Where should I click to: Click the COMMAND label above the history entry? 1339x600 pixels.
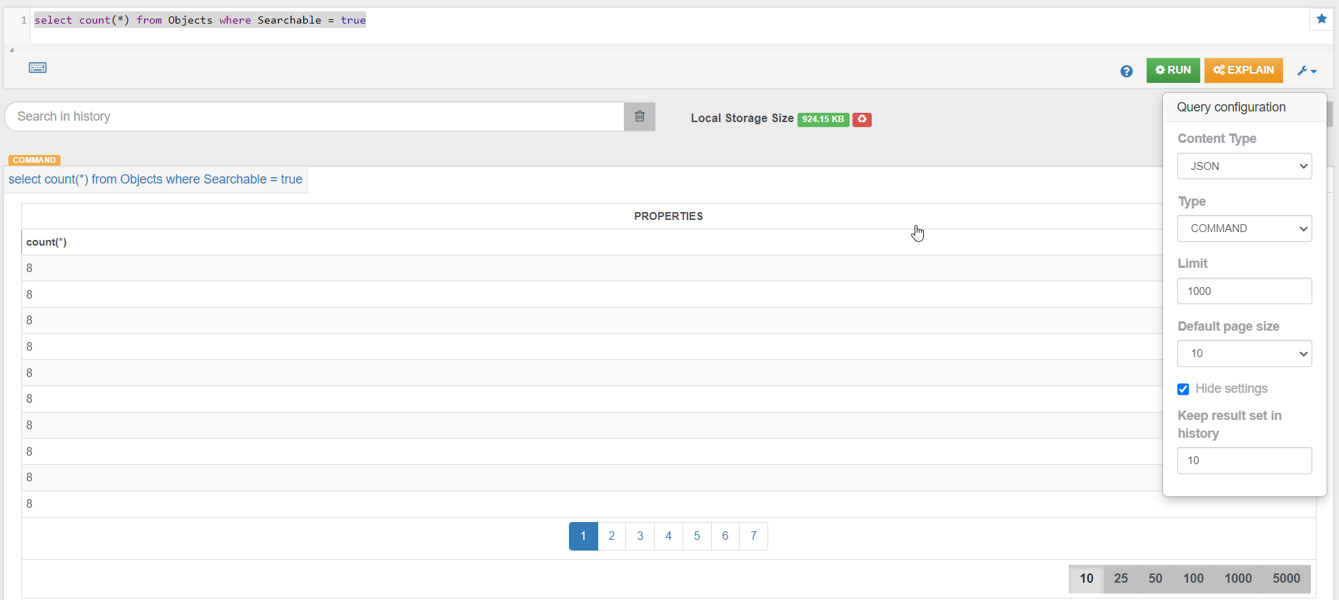coord(35,160)
